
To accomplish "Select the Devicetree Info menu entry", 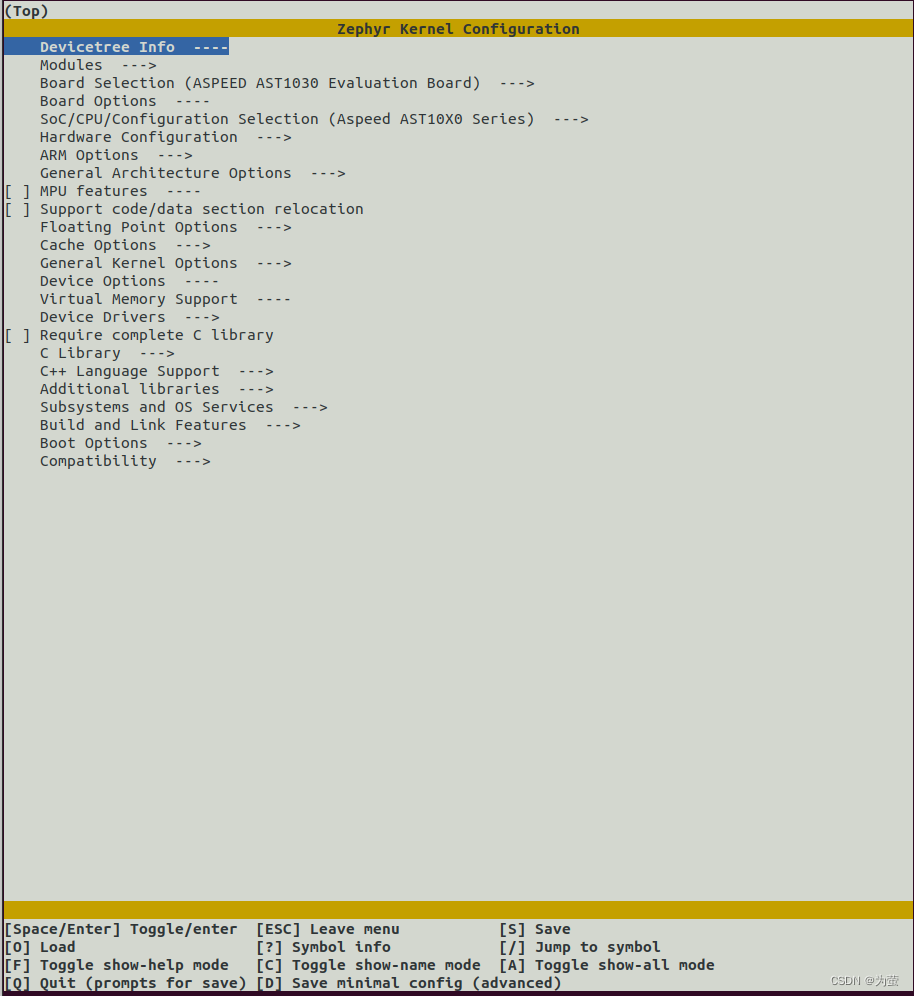I will click(x=116, y=47).
